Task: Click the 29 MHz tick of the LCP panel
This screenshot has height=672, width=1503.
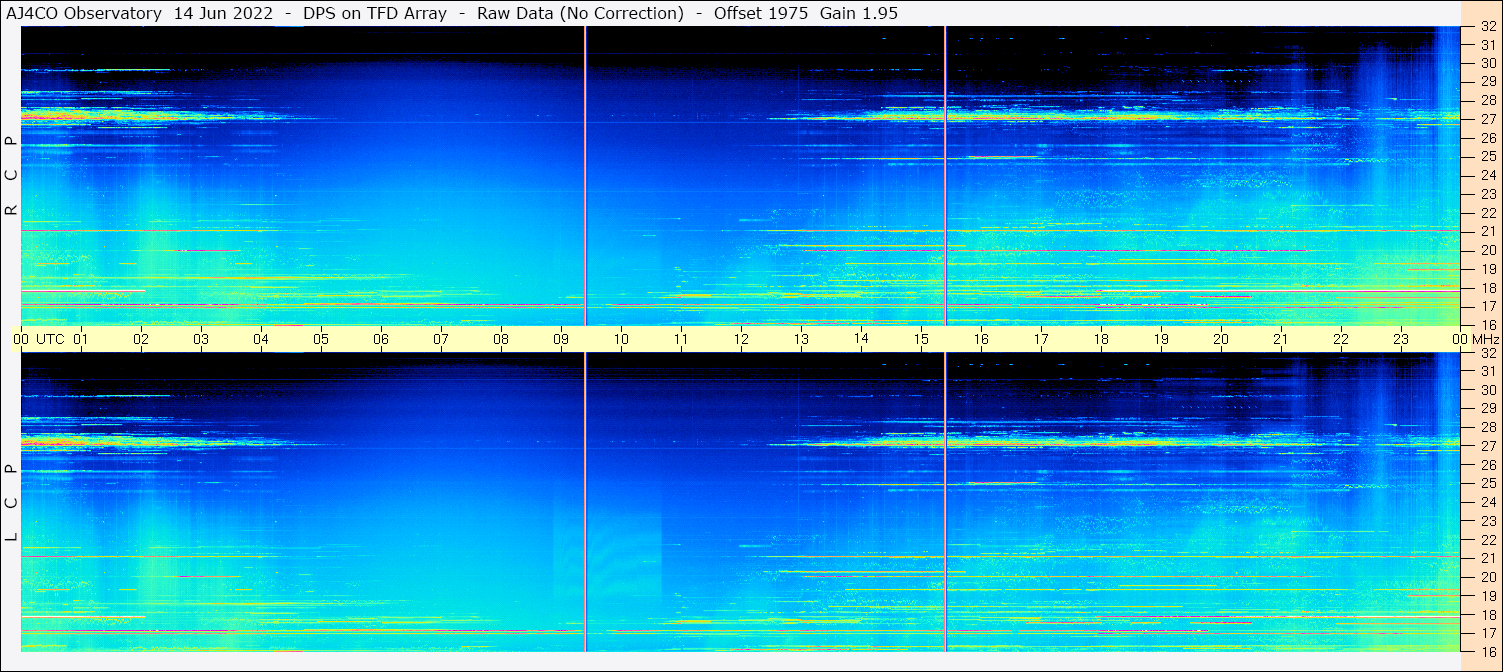Action: [x=1487, y=409]
